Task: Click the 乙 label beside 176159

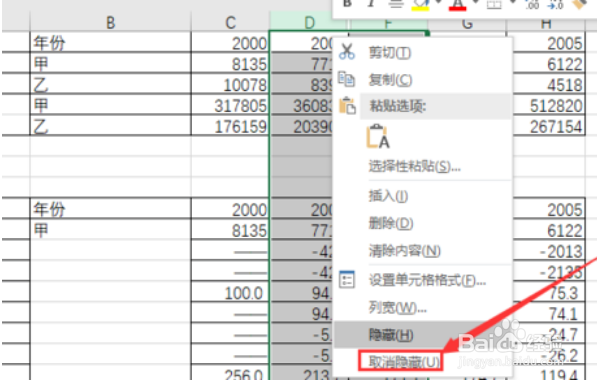Action: 41,126
